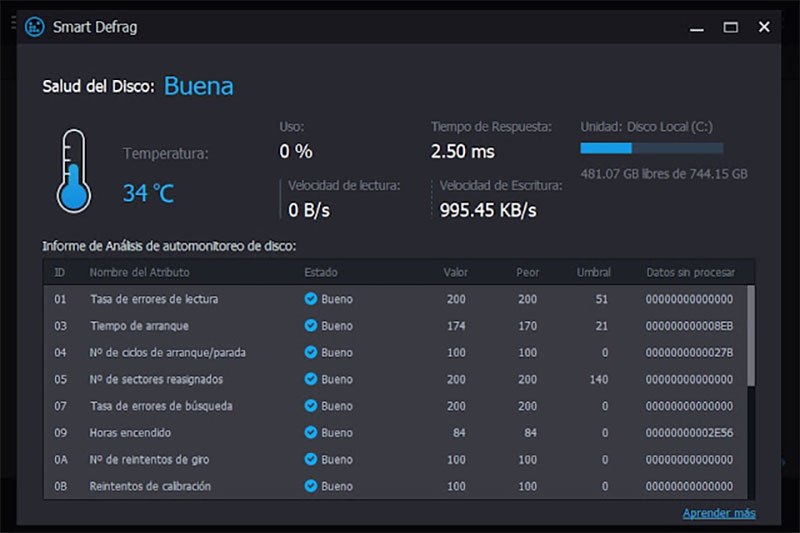Click raw data value 0000000002E56
The height and width of the screenshot is (533, 800).
(689, 433)
